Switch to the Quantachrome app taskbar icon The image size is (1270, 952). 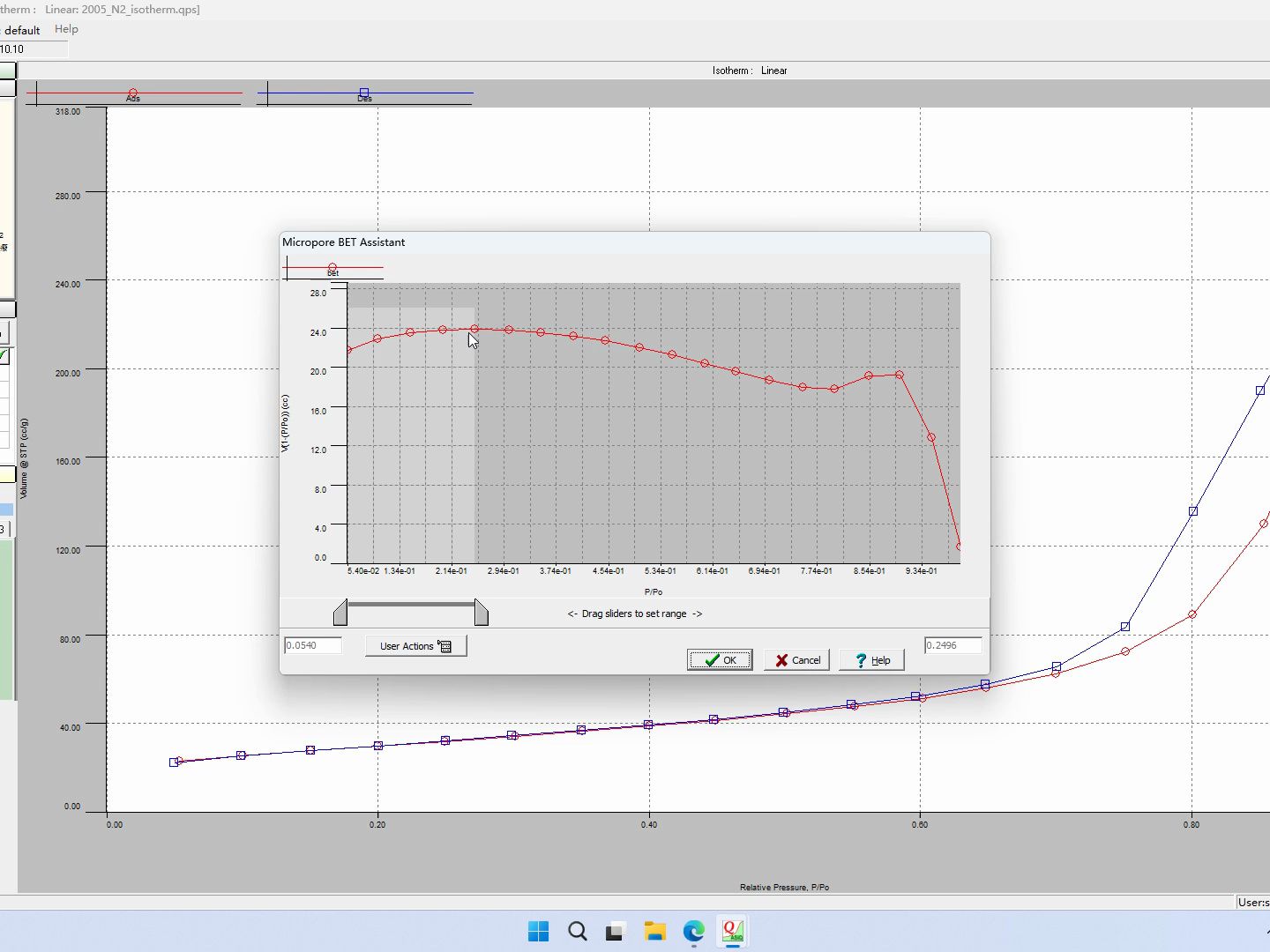[732, 931]
